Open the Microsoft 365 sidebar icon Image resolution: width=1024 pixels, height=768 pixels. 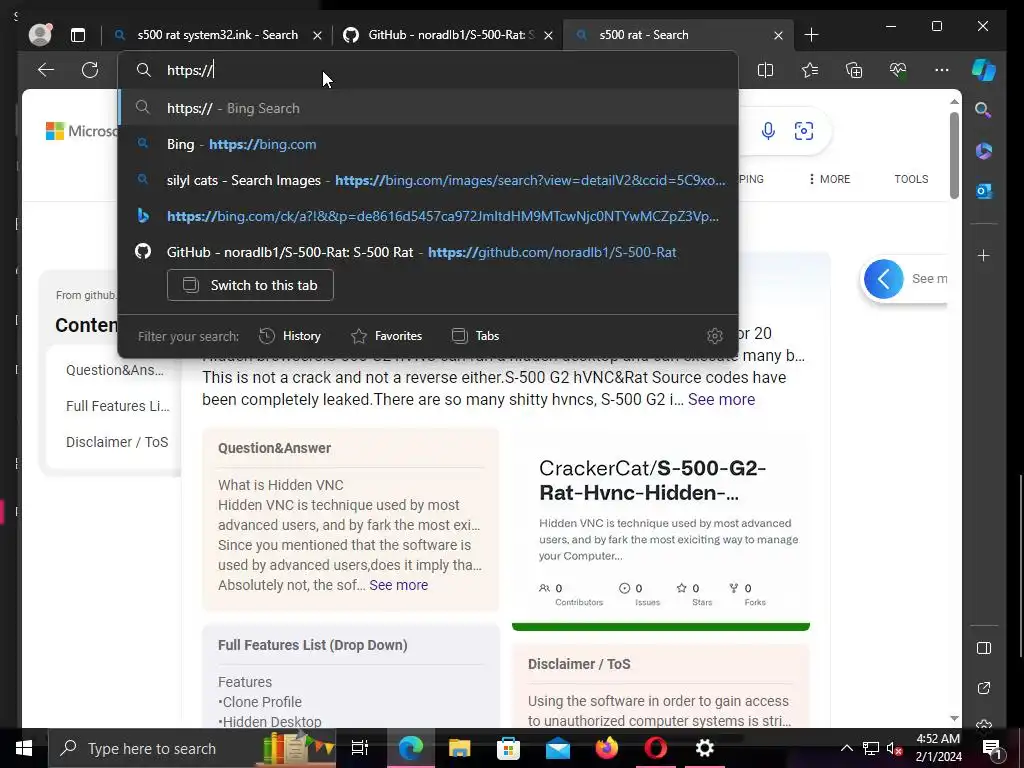coord(984,151)
